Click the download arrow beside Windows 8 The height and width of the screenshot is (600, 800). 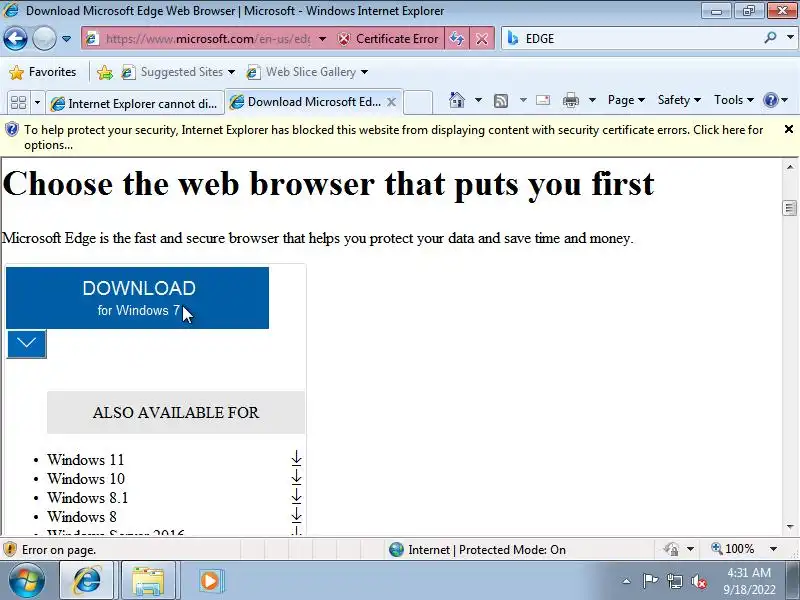click(x=296, y=514)
